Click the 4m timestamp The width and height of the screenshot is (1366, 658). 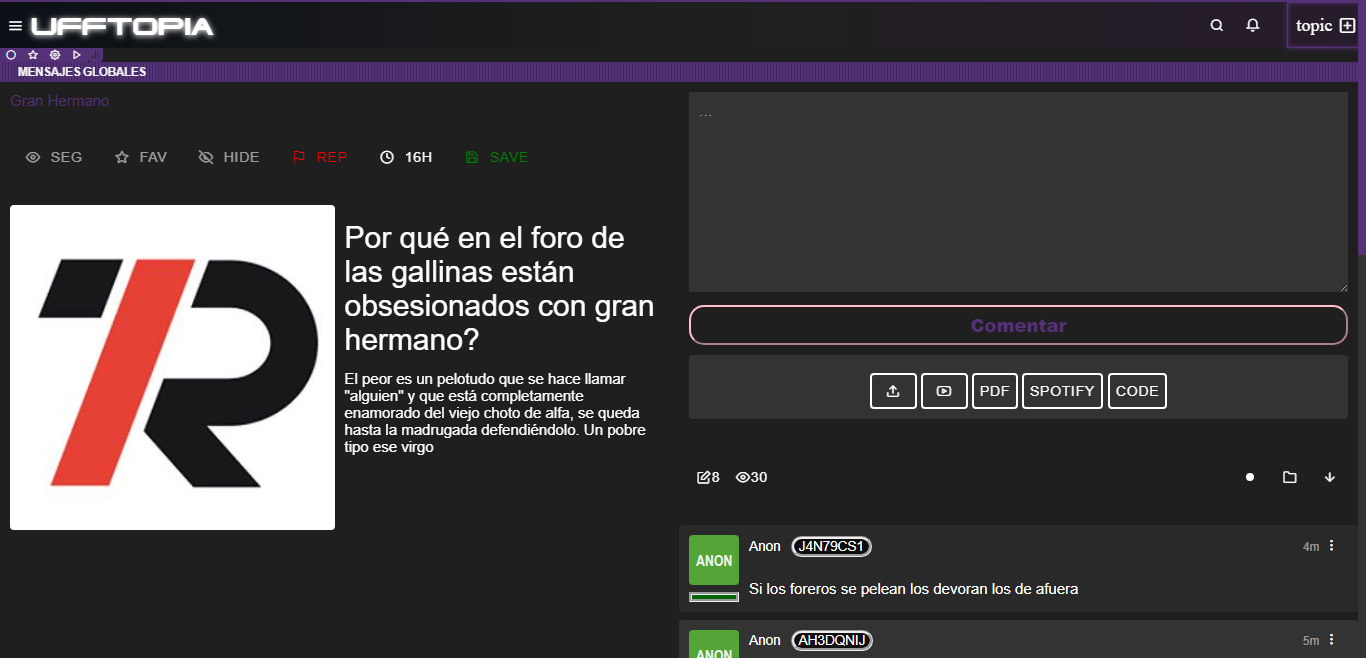(1311, 547)
